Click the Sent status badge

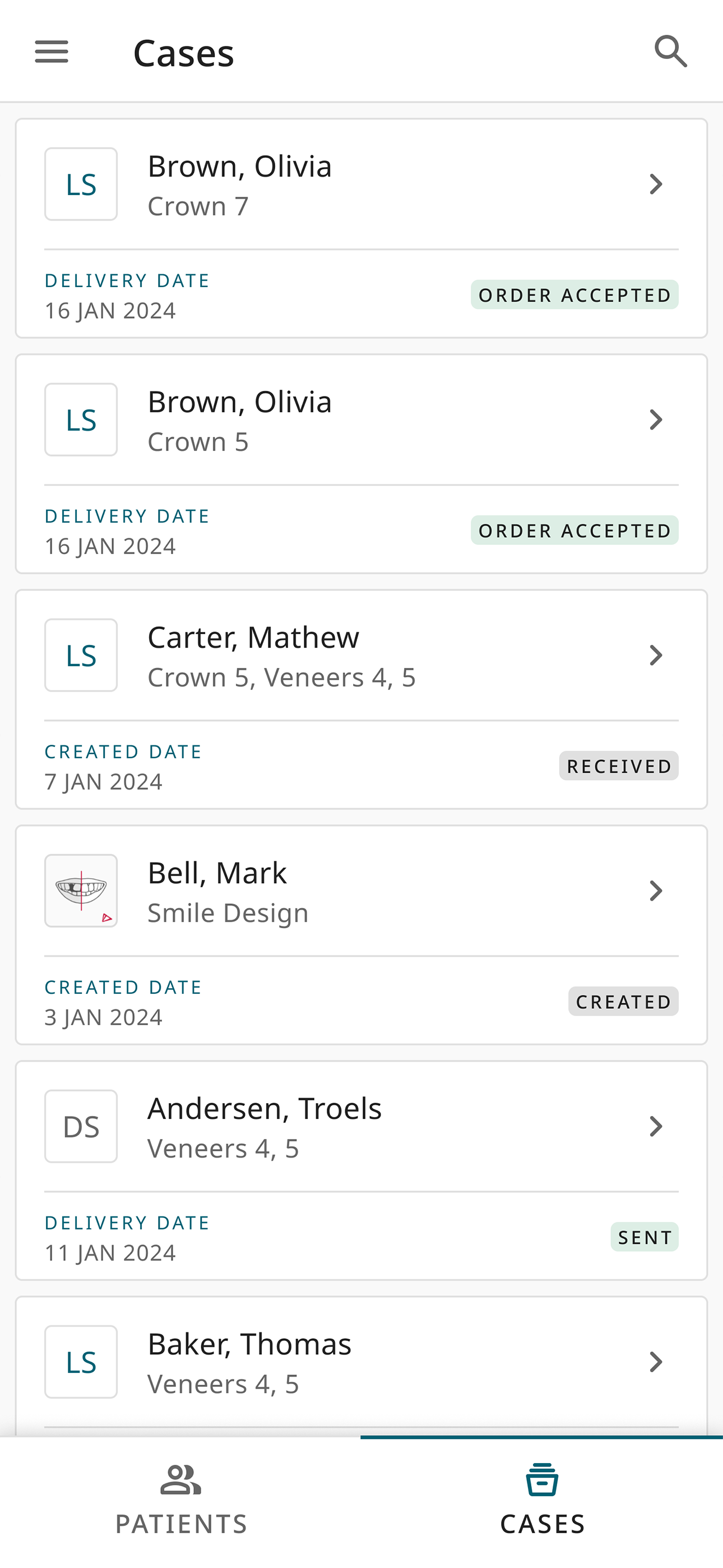pyautogui.click(x=645, y=1237)
